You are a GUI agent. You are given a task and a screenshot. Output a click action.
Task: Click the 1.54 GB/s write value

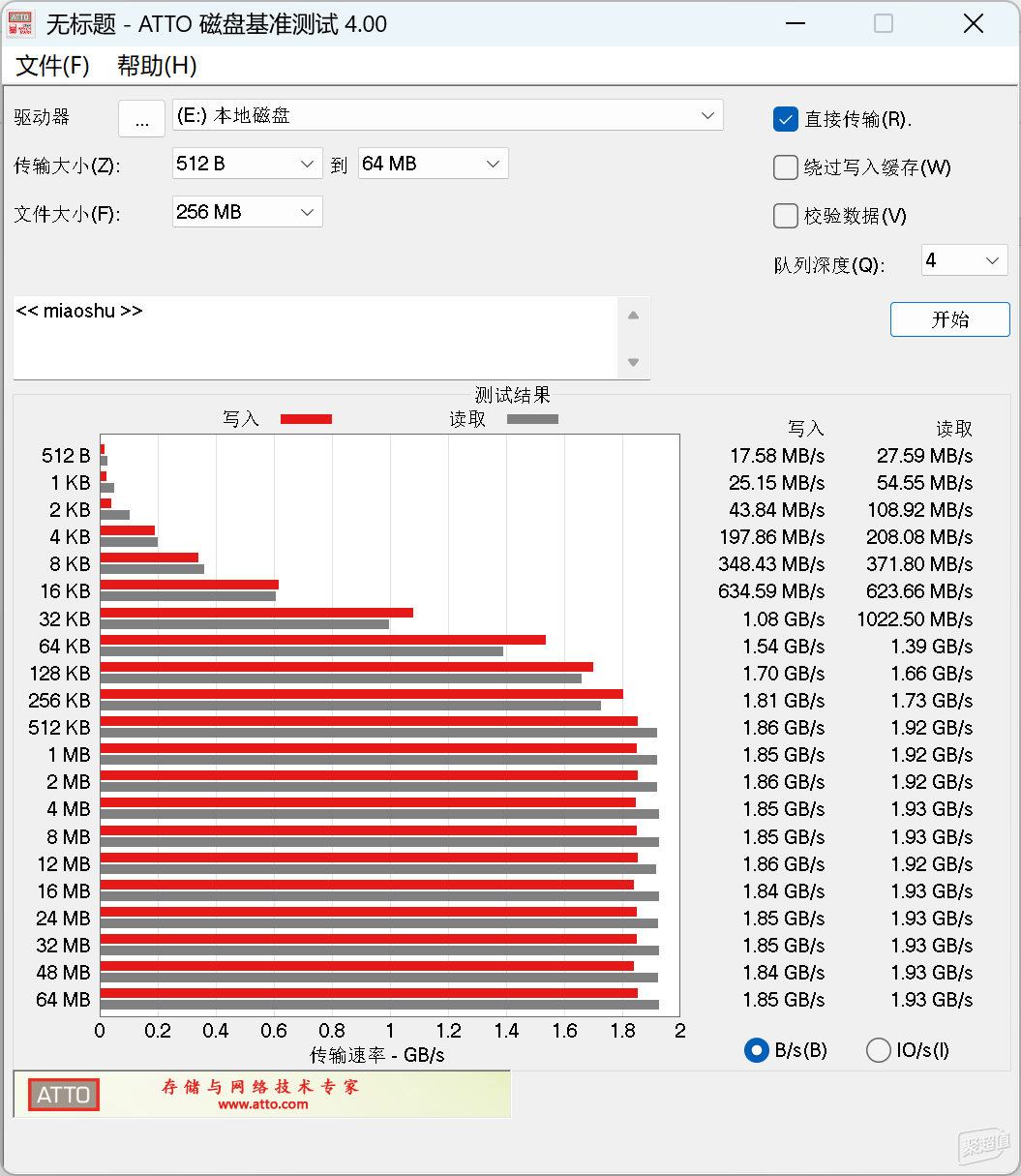[784, 646]
